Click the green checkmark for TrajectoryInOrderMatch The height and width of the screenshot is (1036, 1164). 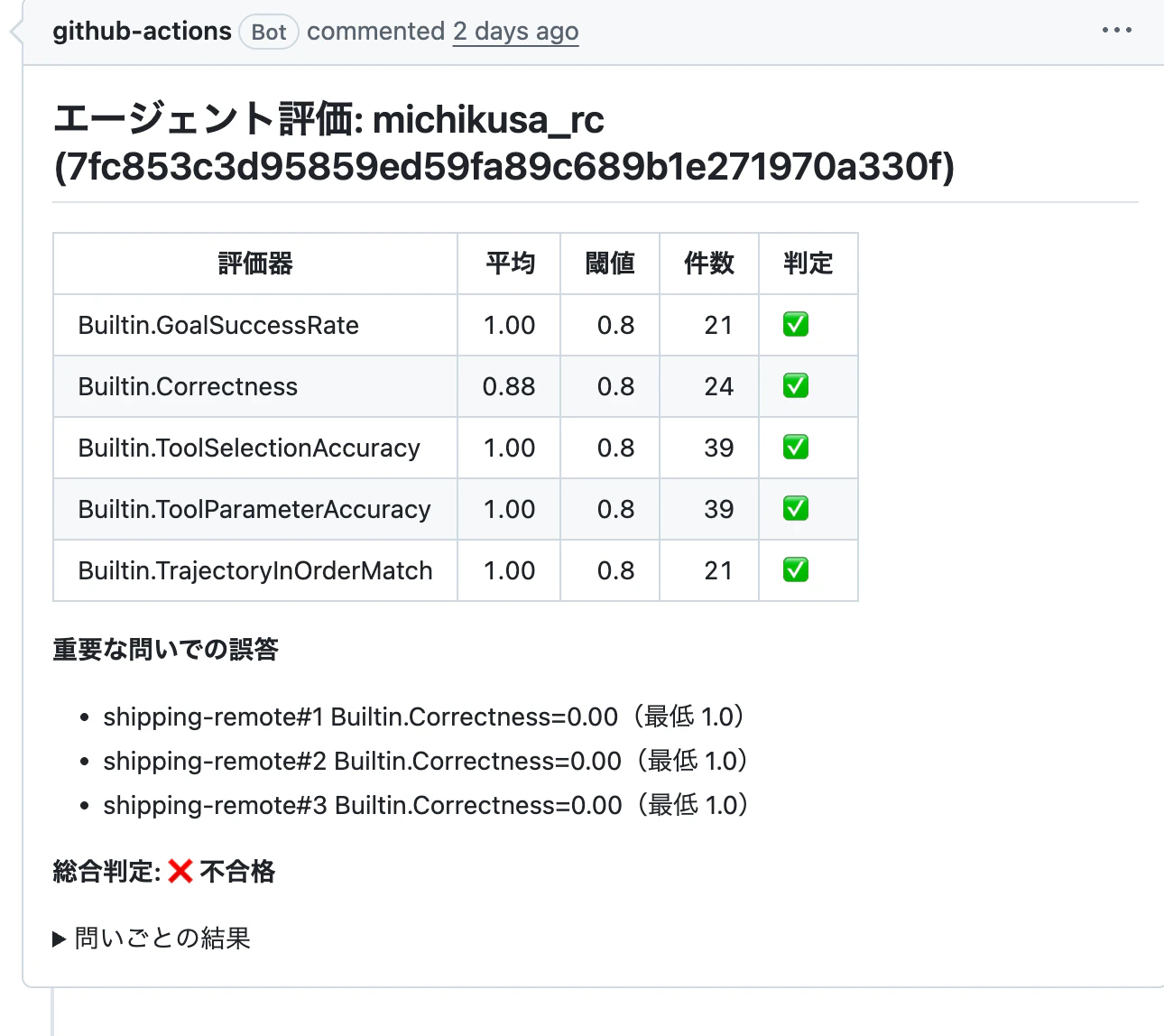point(796,569)
